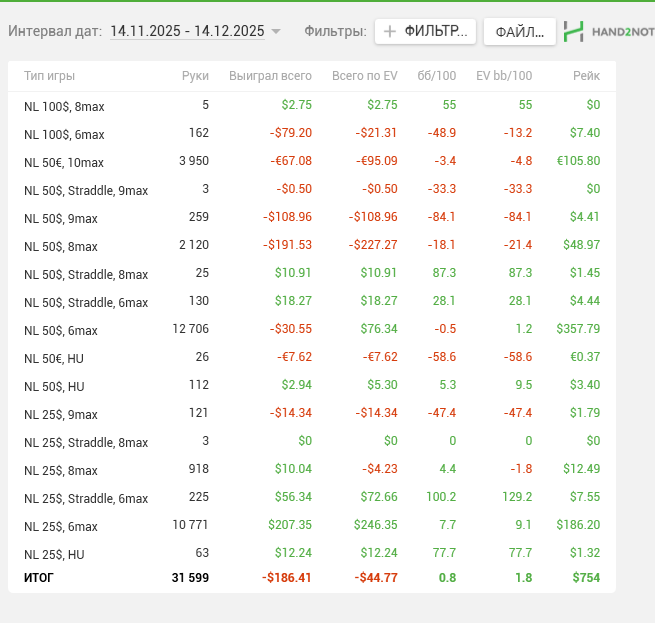Viewport: 655px width, 623px height.
Task: Sort by the Руки column header
Action: pyautogui.click(x=195, y=76)
